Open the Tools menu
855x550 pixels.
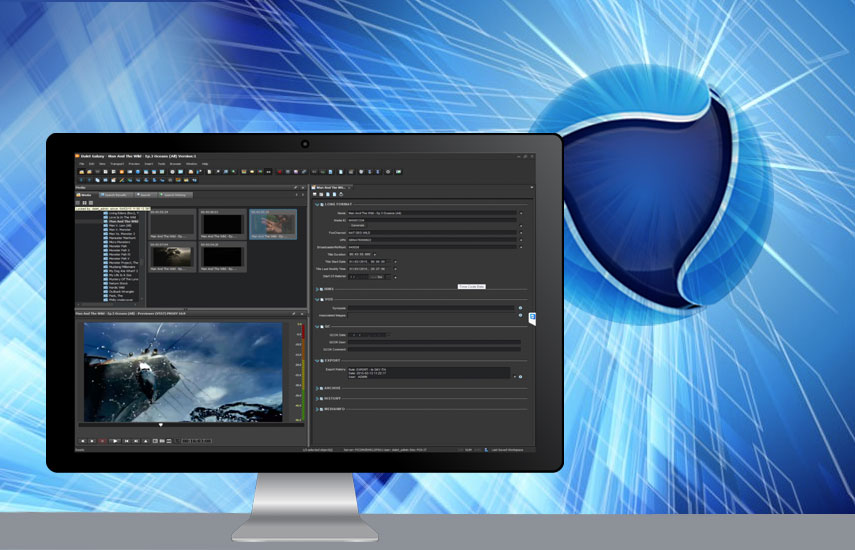[161, 164]
